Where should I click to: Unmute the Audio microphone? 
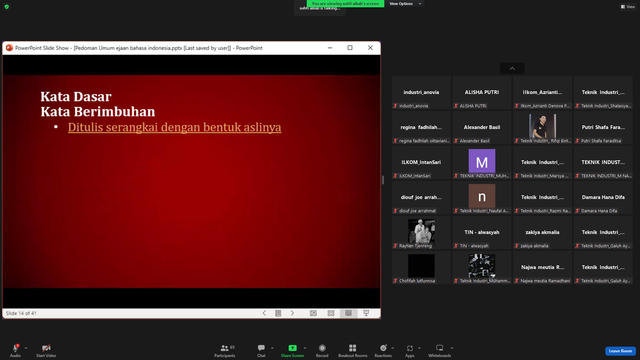coord(16,350)
